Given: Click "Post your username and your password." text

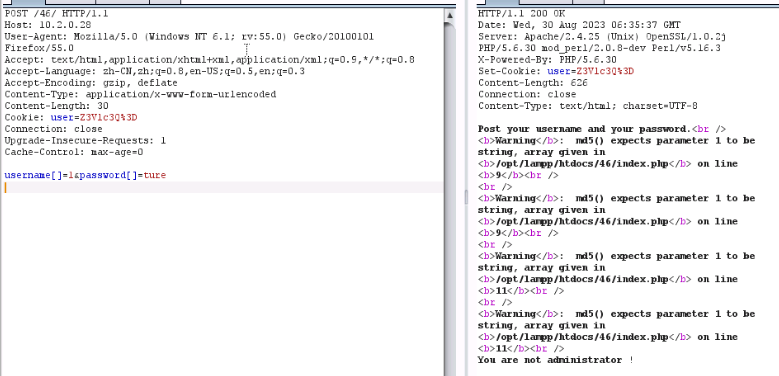Looking at the screenshot, I should (x=585, y=129).
